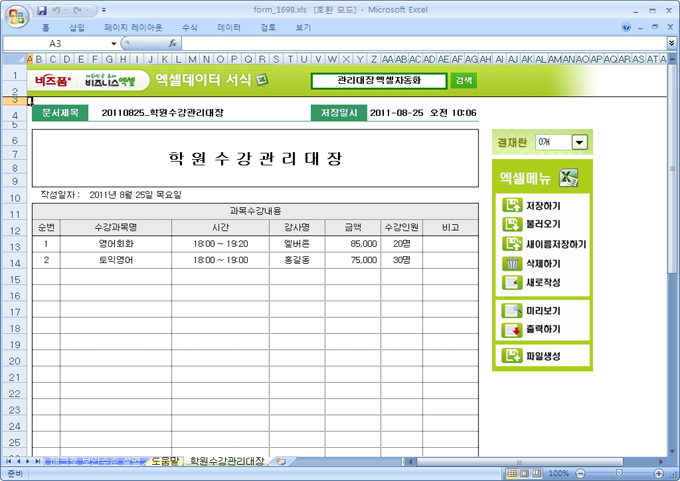Go to the last sheet with navigation arrow
Image resolution: width=680 pixels, height=481 pixels.
[x=37, y=461]
